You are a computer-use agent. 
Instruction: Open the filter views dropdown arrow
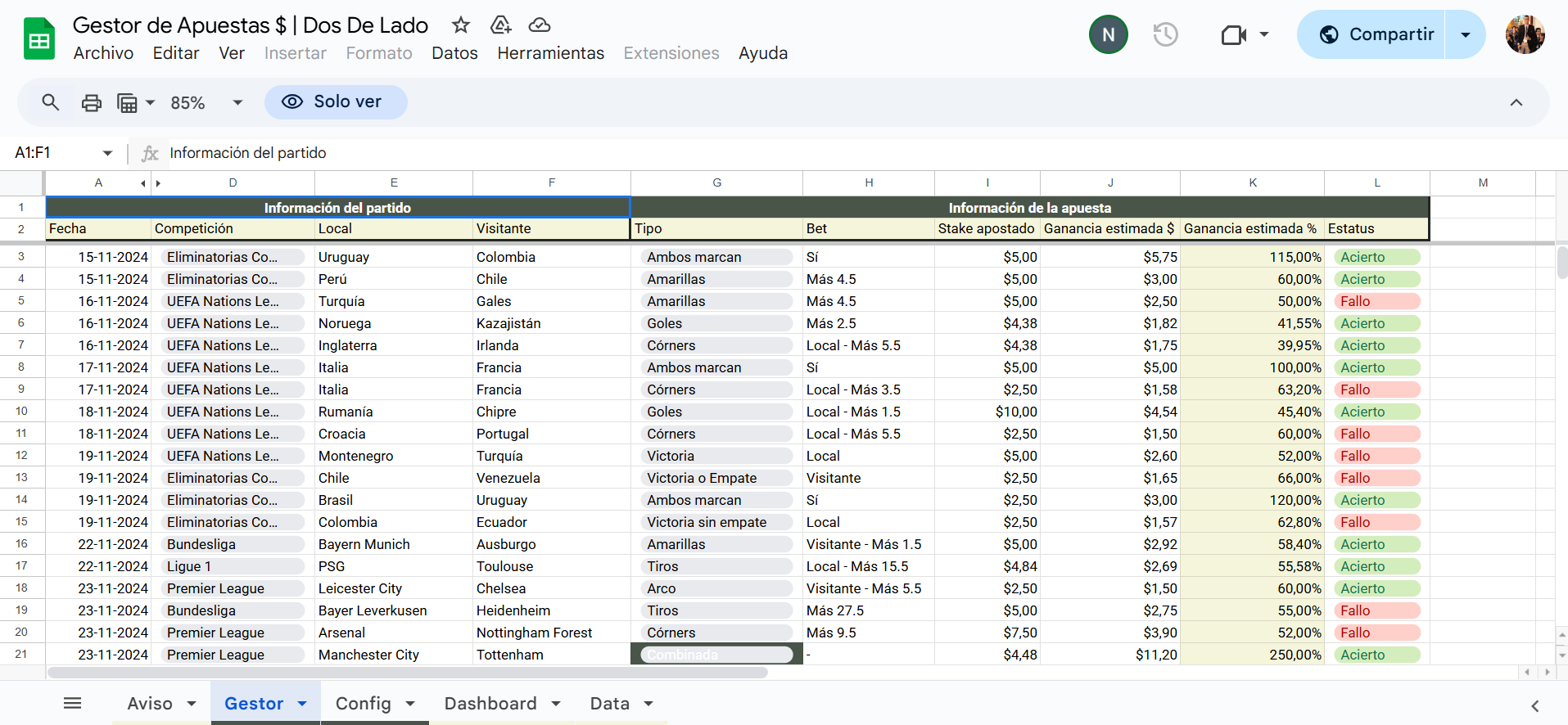pos(150,102)
